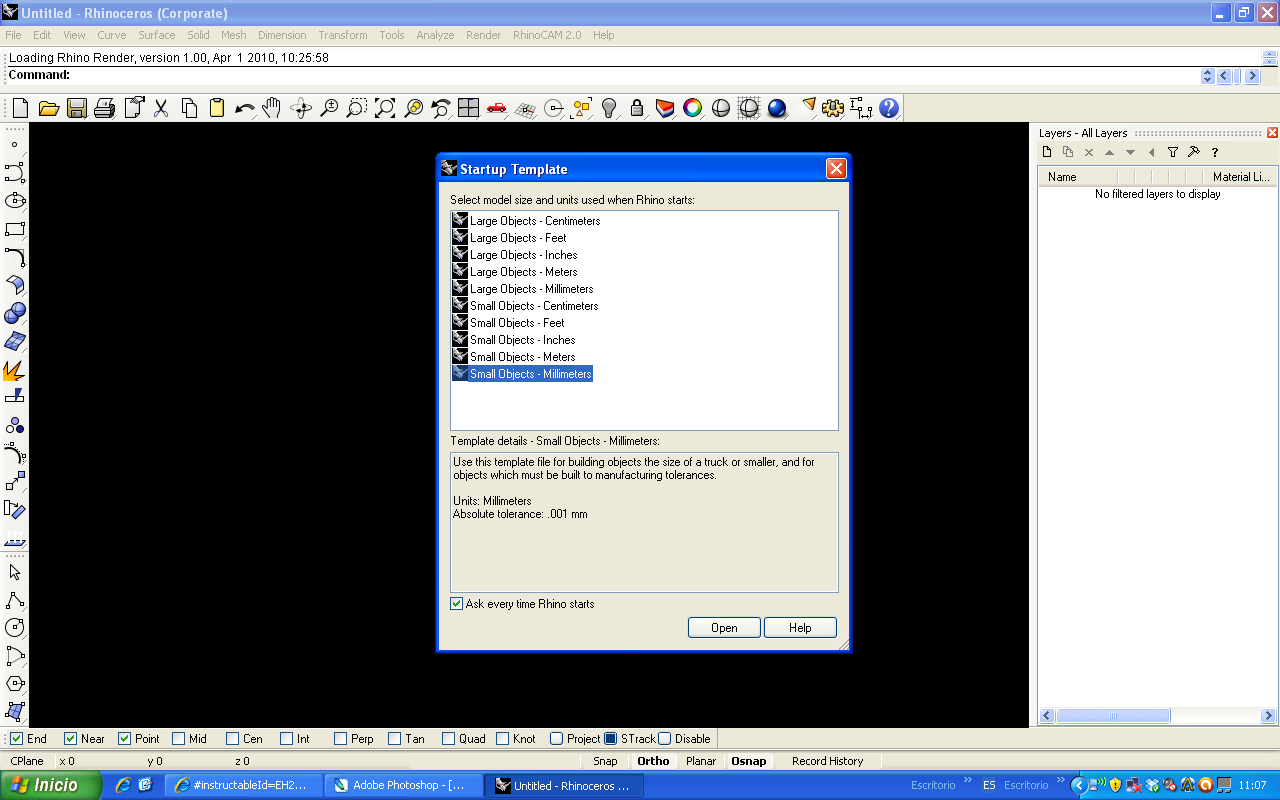Click the Edit Layers toolbar icon
This screenshot has width=1280, height=800.
665,108
